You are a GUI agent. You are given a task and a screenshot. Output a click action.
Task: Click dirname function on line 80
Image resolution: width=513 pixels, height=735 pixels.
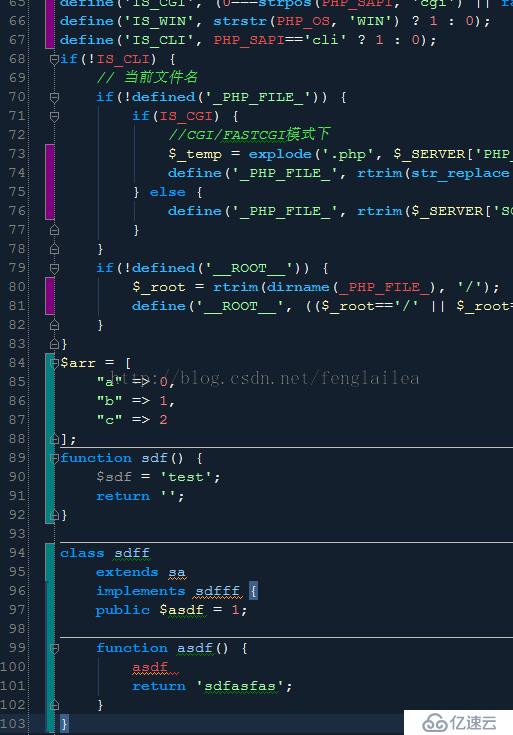pyautogui.click(x=299, y=287)
